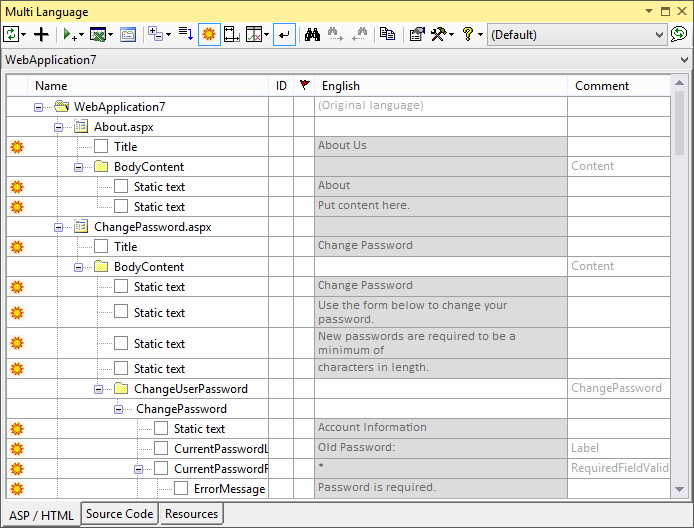
Task: Toggle the orange sun highlight toolbar button
Action: click(x=209, y=34)
